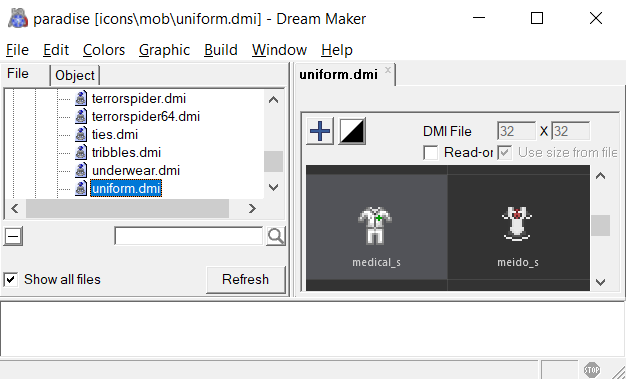Toggle Use size from file checkbox
Screen dimensions: 626x379
click(x=505, y=153)
